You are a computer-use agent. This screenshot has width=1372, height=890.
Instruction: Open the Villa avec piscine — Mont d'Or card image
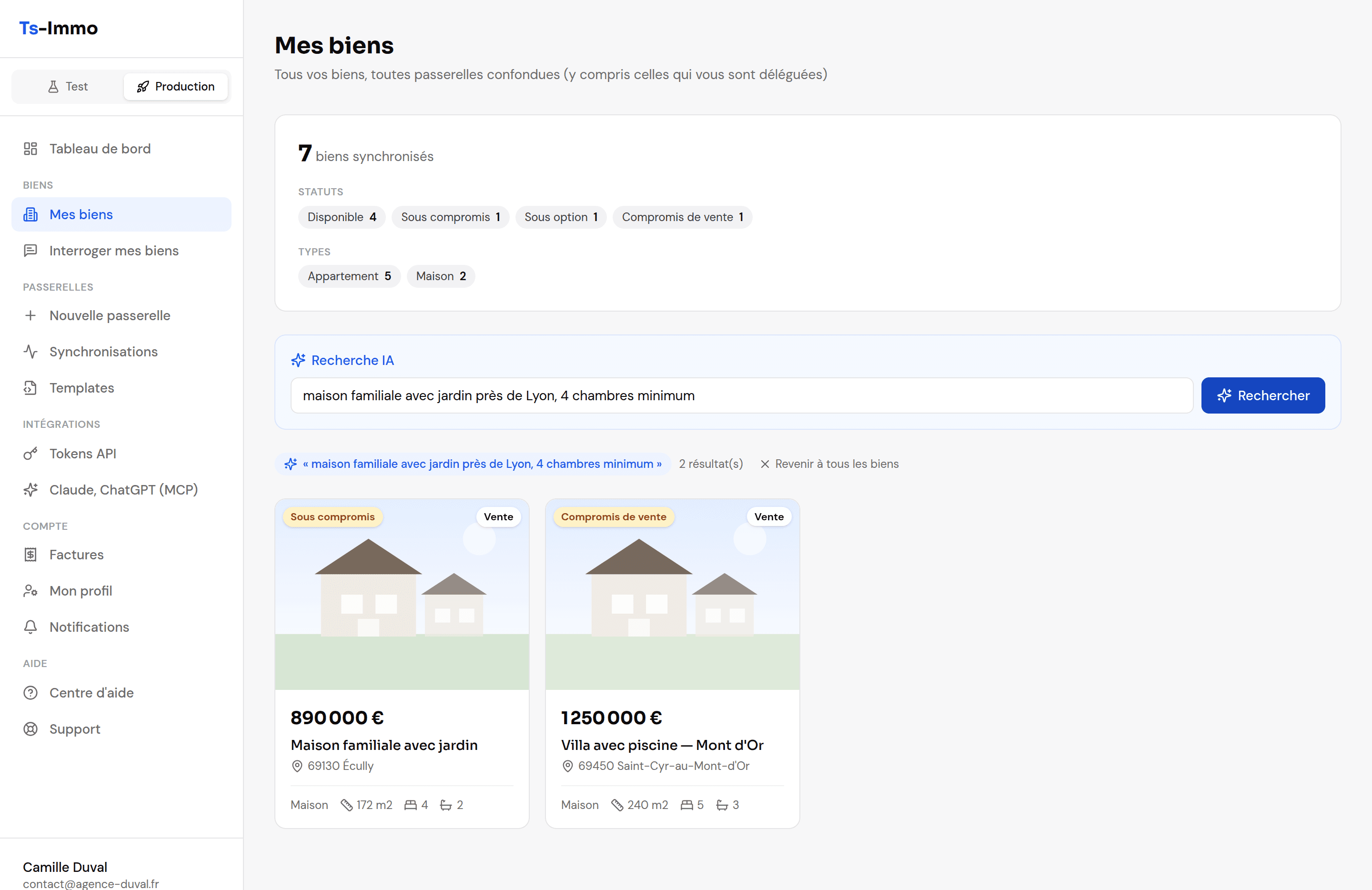(673, 595)
